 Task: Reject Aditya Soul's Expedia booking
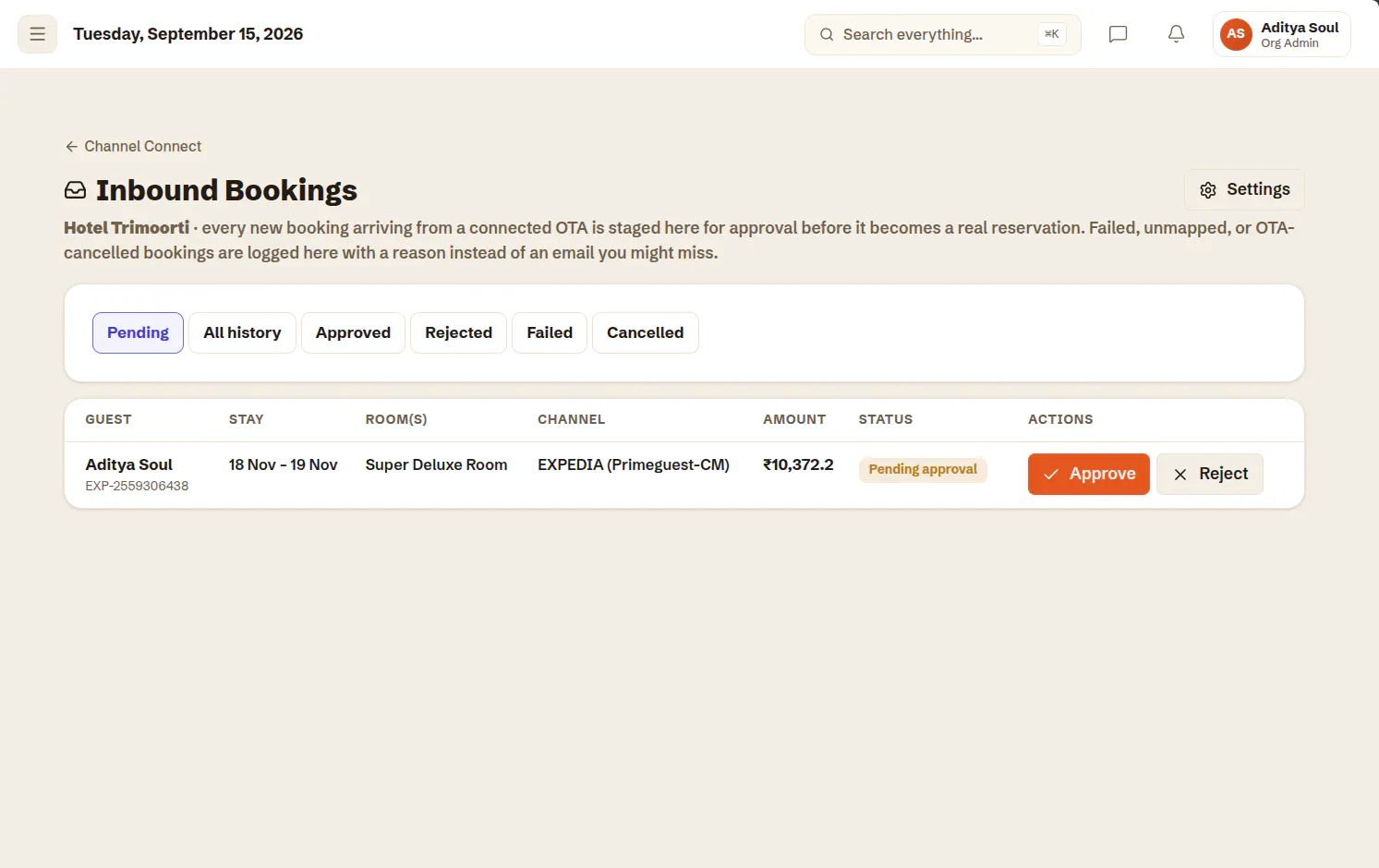[1210, 474]
